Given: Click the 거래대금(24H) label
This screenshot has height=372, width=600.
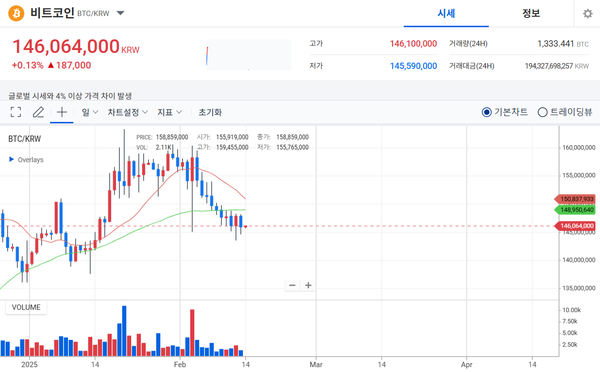Looking at the screenshot, I should coord(472,66).
